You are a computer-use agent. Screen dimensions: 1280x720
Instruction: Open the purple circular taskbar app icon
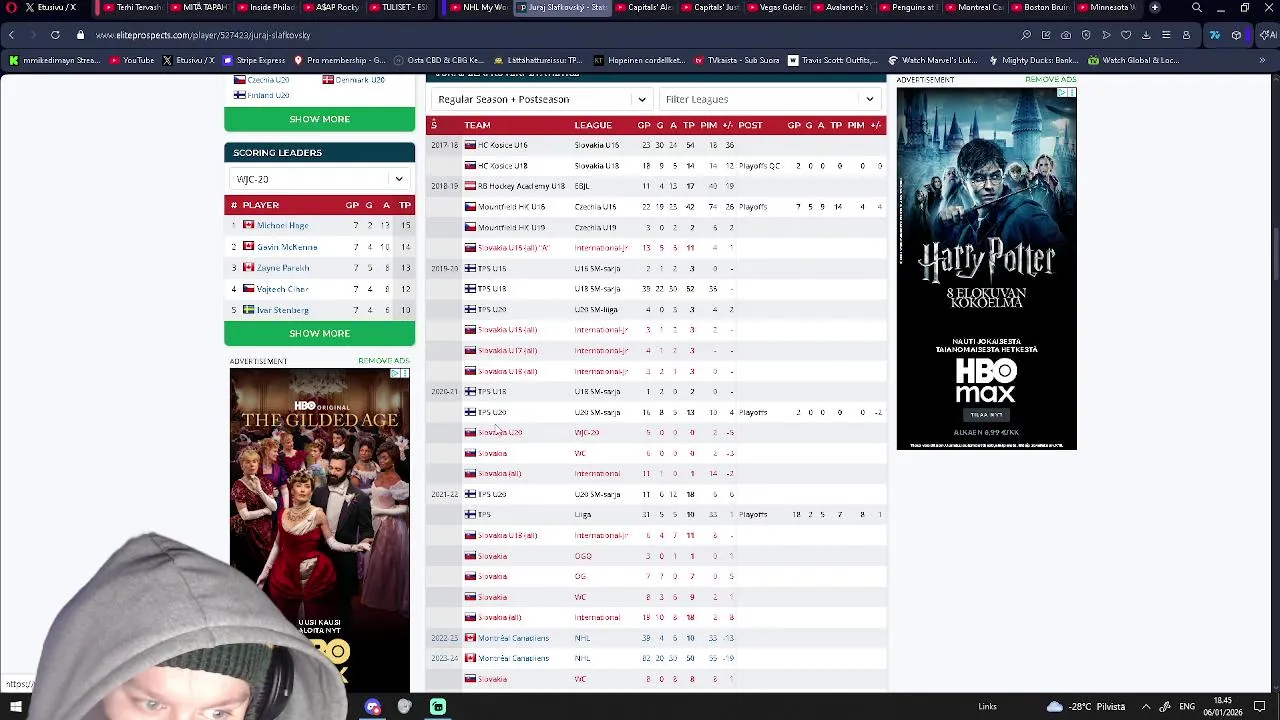pos(373,707)
